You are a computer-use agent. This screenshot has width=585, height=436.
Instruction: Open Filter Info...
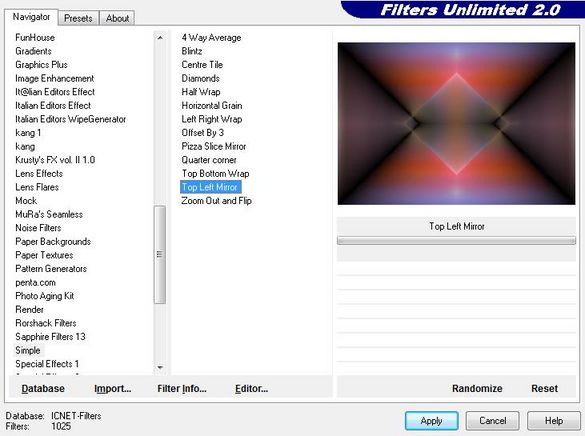coord(182,389)
